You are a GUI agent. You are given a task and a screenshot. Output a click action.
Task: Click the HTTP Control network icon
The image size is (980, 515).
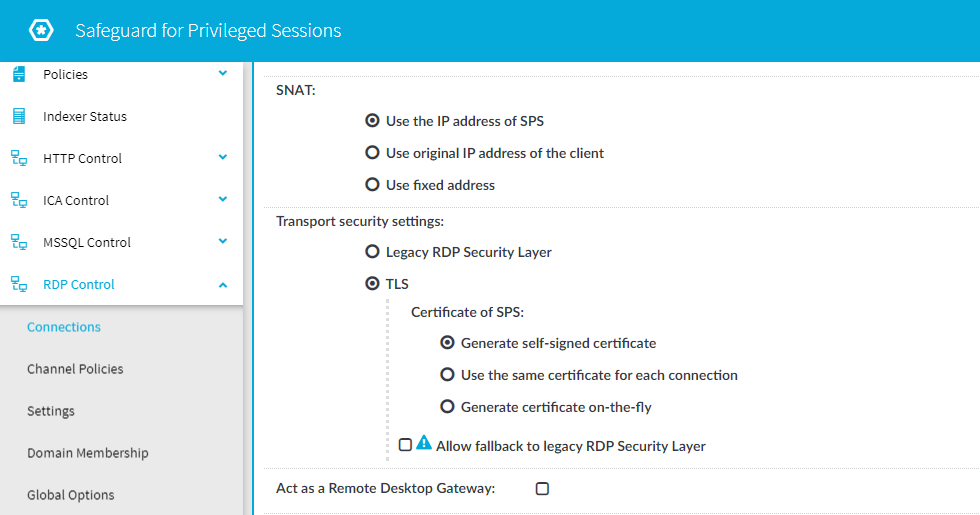pos(19,158)
